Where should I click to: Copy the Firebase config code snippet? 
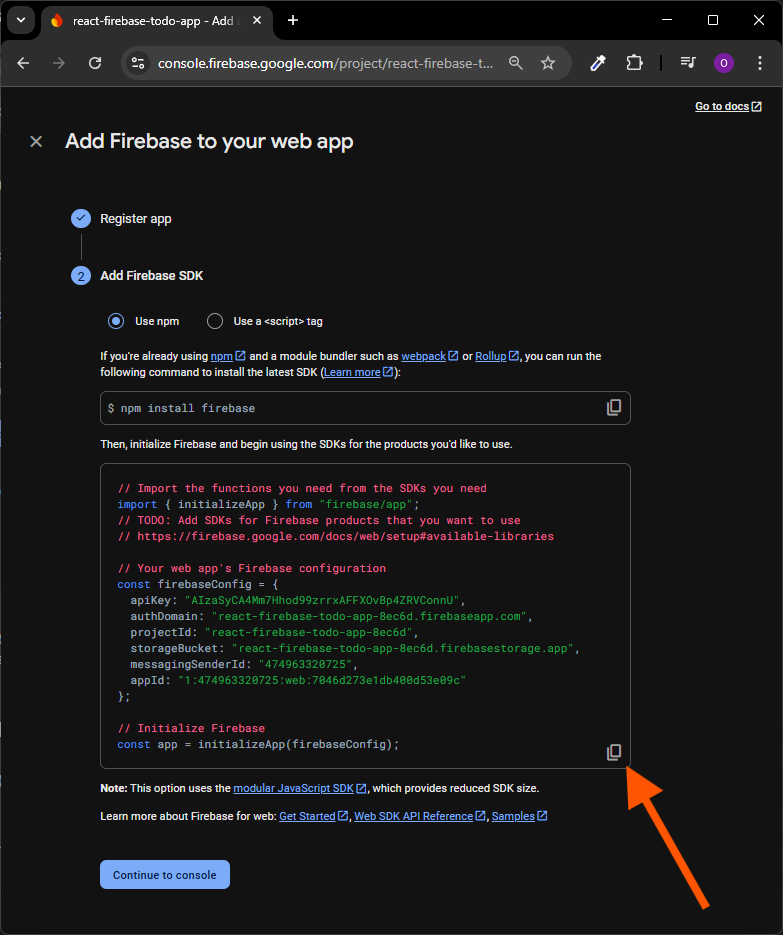click(614, 752)
